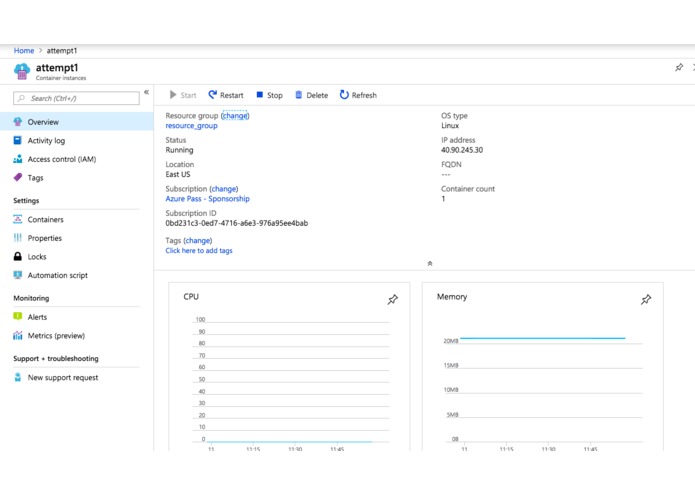Click the Access control icon

coord(18,159)
